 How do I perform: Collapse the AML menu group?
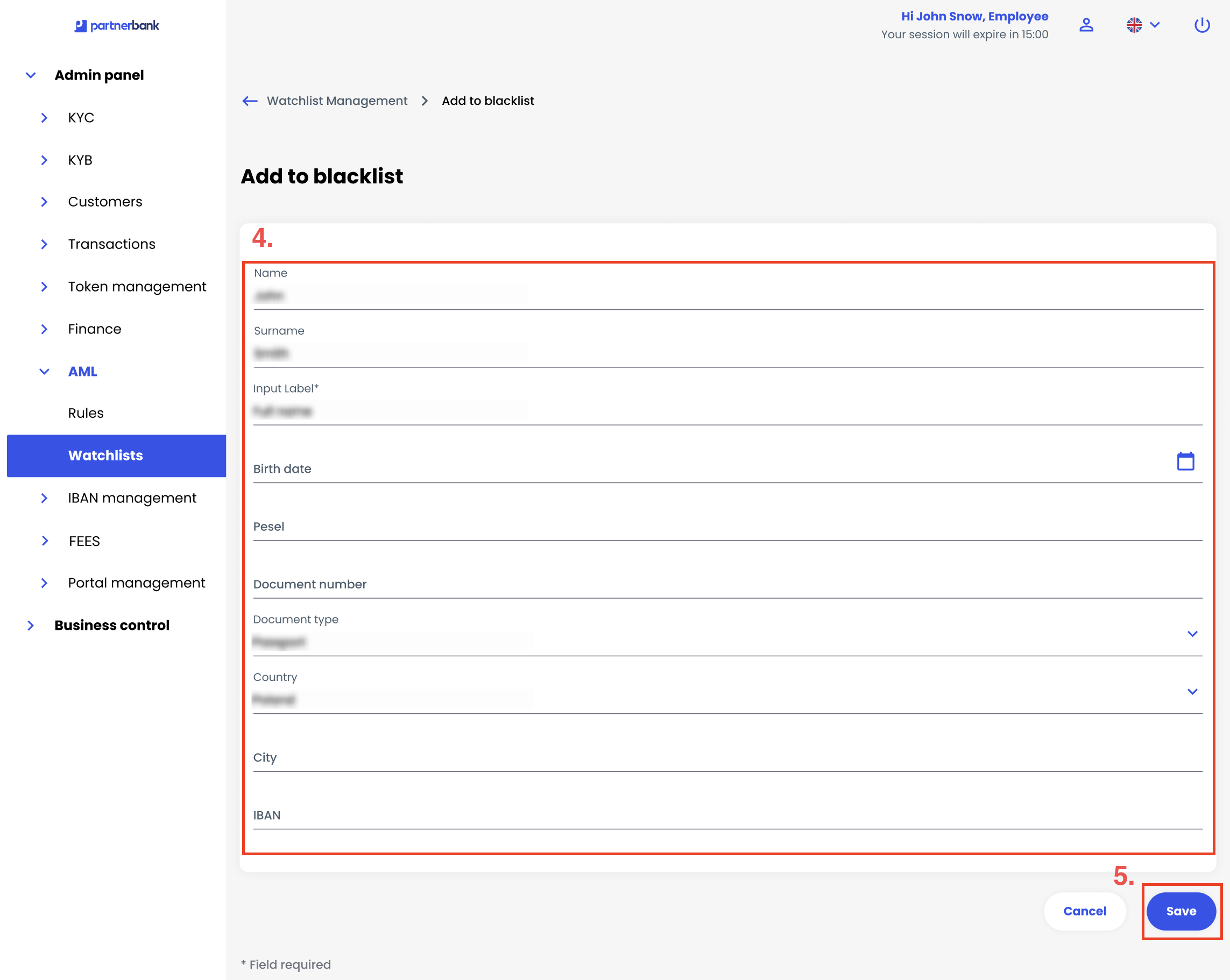click(45, 371)
